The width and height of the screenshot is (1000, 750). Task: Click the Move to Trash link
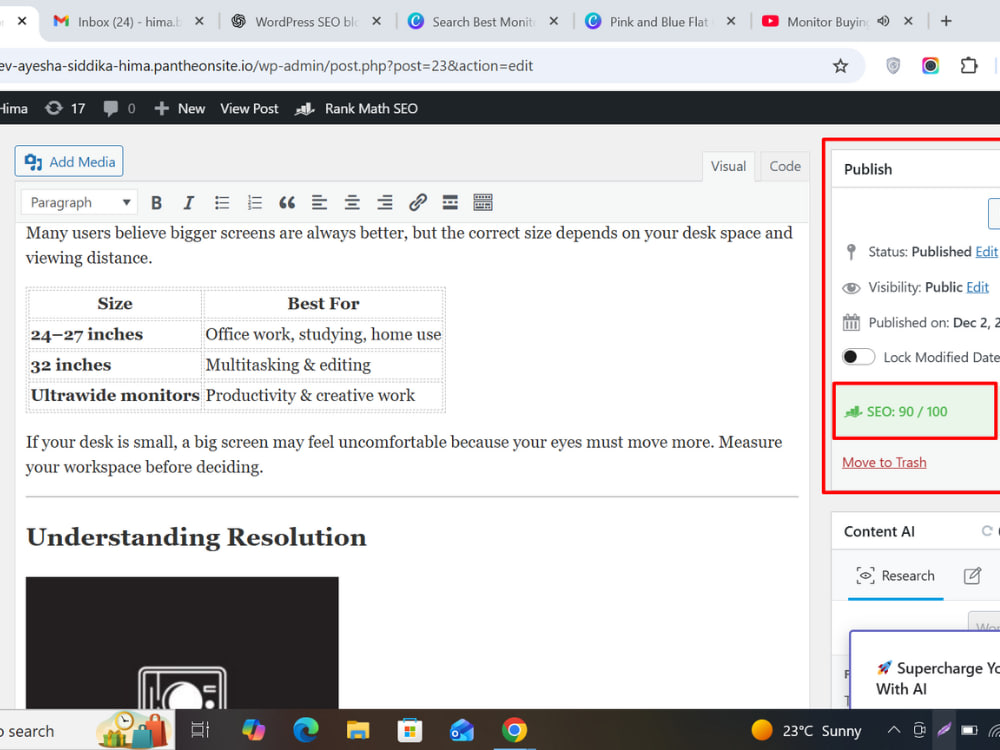point(884,463)
